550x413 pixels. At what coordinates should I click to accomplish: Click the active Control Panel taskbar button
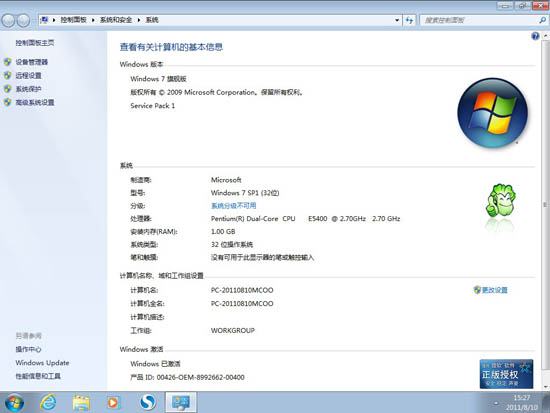pyautogui.click(x=181, y=402)
